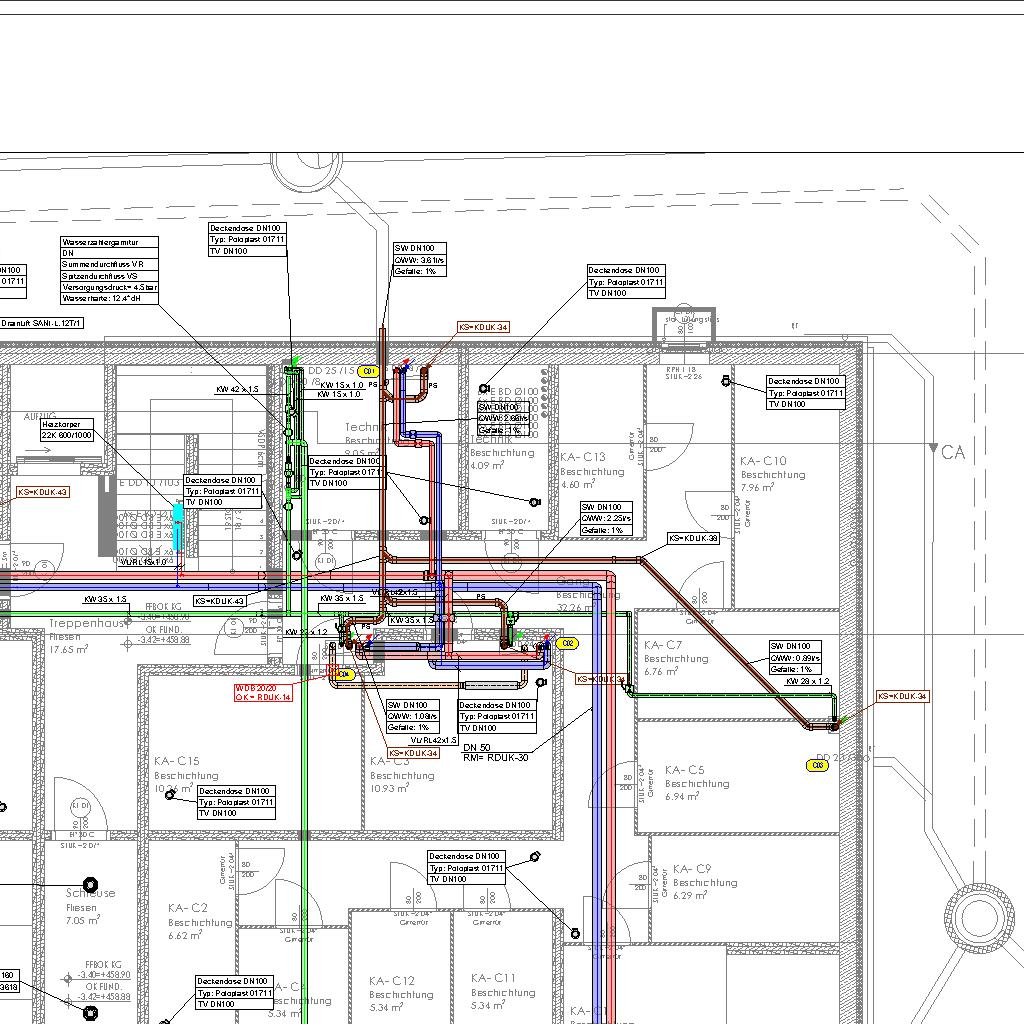Select the KA-C10 room label

pos(763,461)
